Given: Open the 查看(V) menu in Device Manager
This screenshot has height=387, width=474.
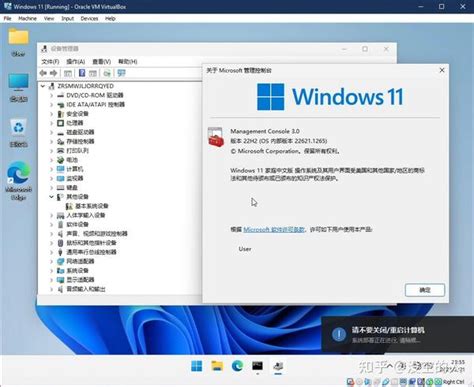Looking at the screenshot, I should click(102, 62).
